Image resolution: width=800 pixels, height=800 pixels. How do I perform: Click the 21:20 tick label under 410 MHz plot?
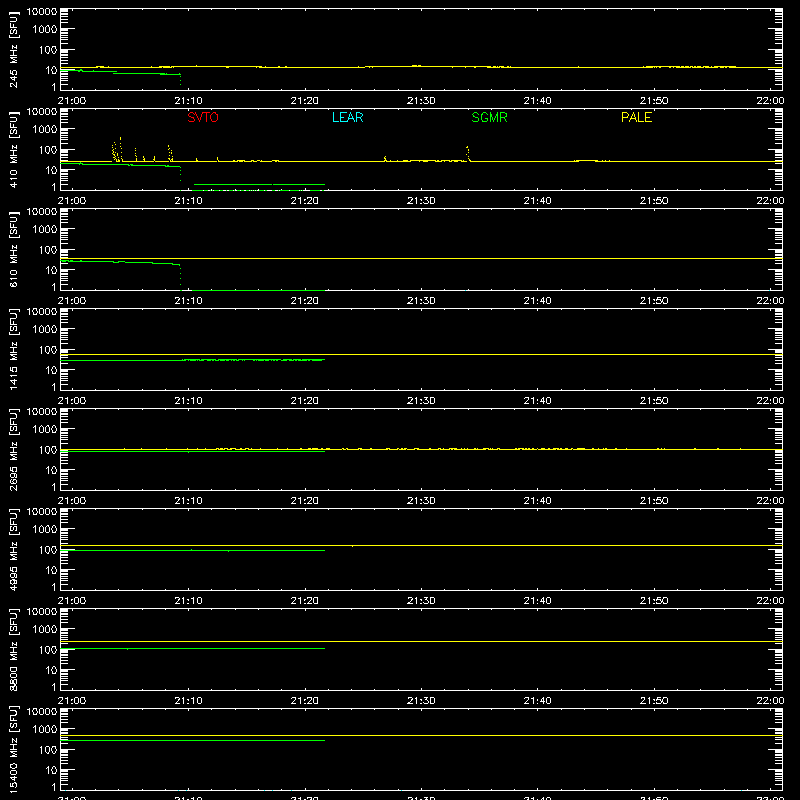[305, 201]
